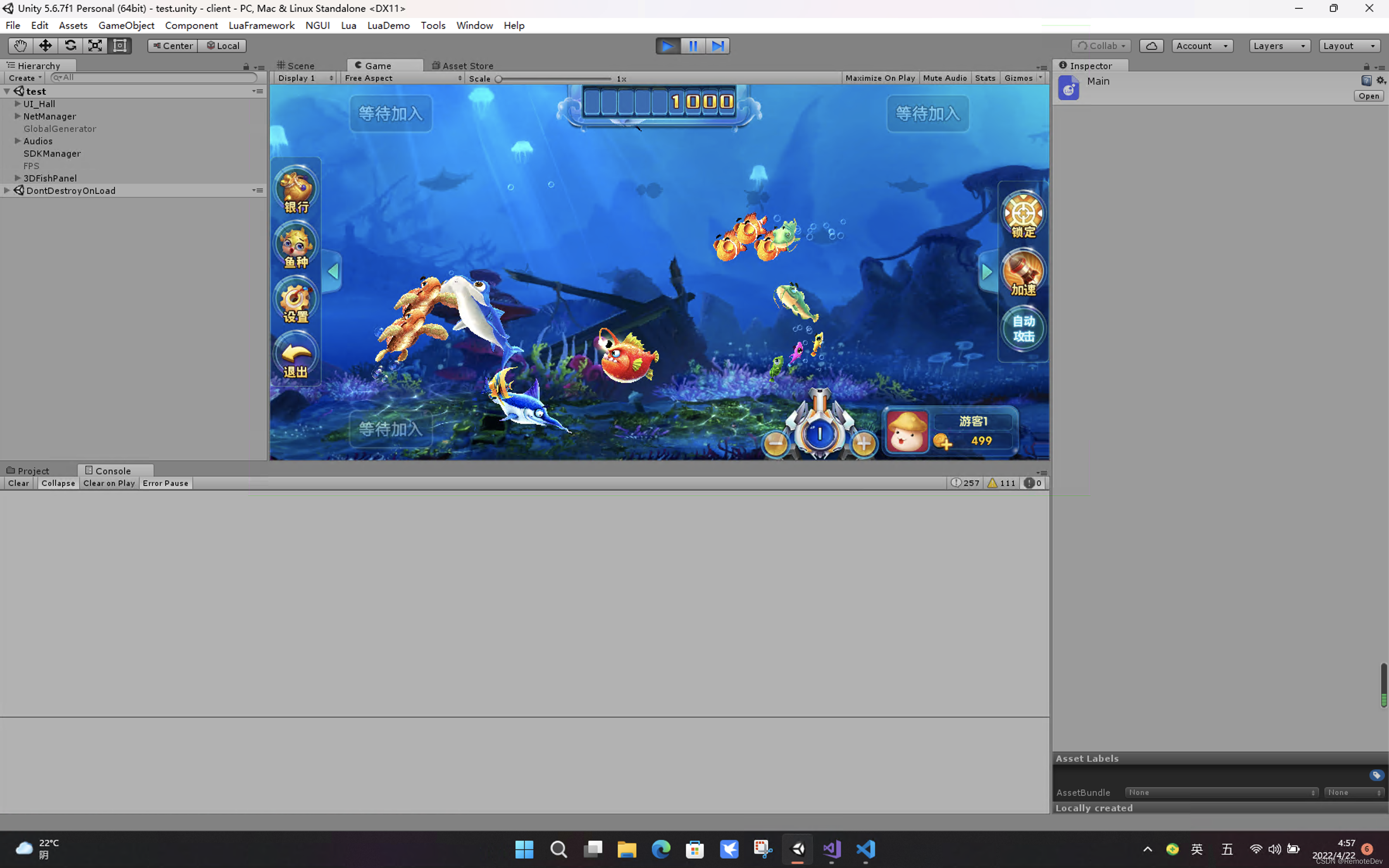Switch to the Asset Store tab
Image resolution: width=1389 pixels, height=868 pixels.
click(x=463, y=65)
